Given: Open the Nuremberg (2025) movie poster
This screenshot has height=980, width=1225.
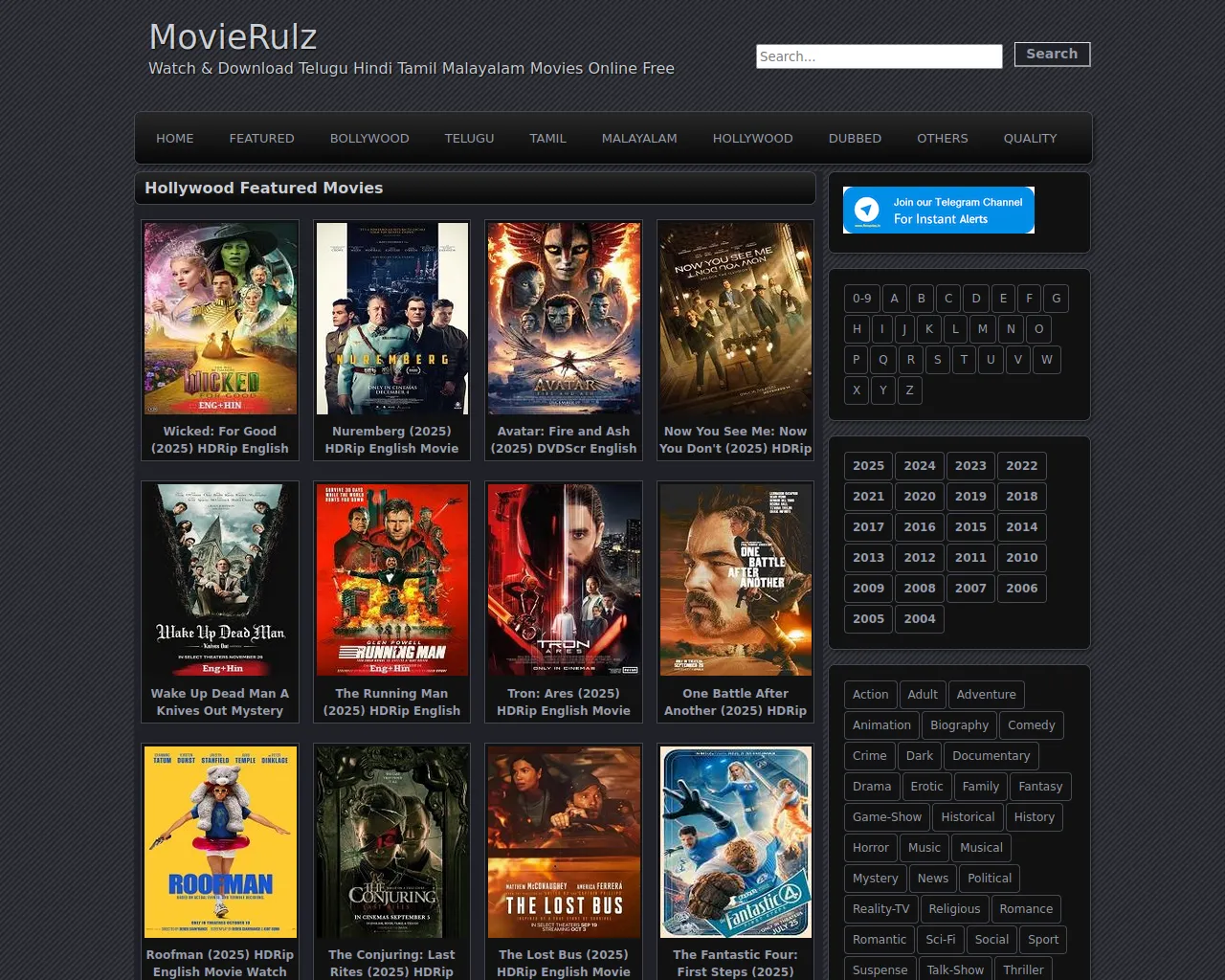Looking at the screenshot, I should tap(392, 319).
